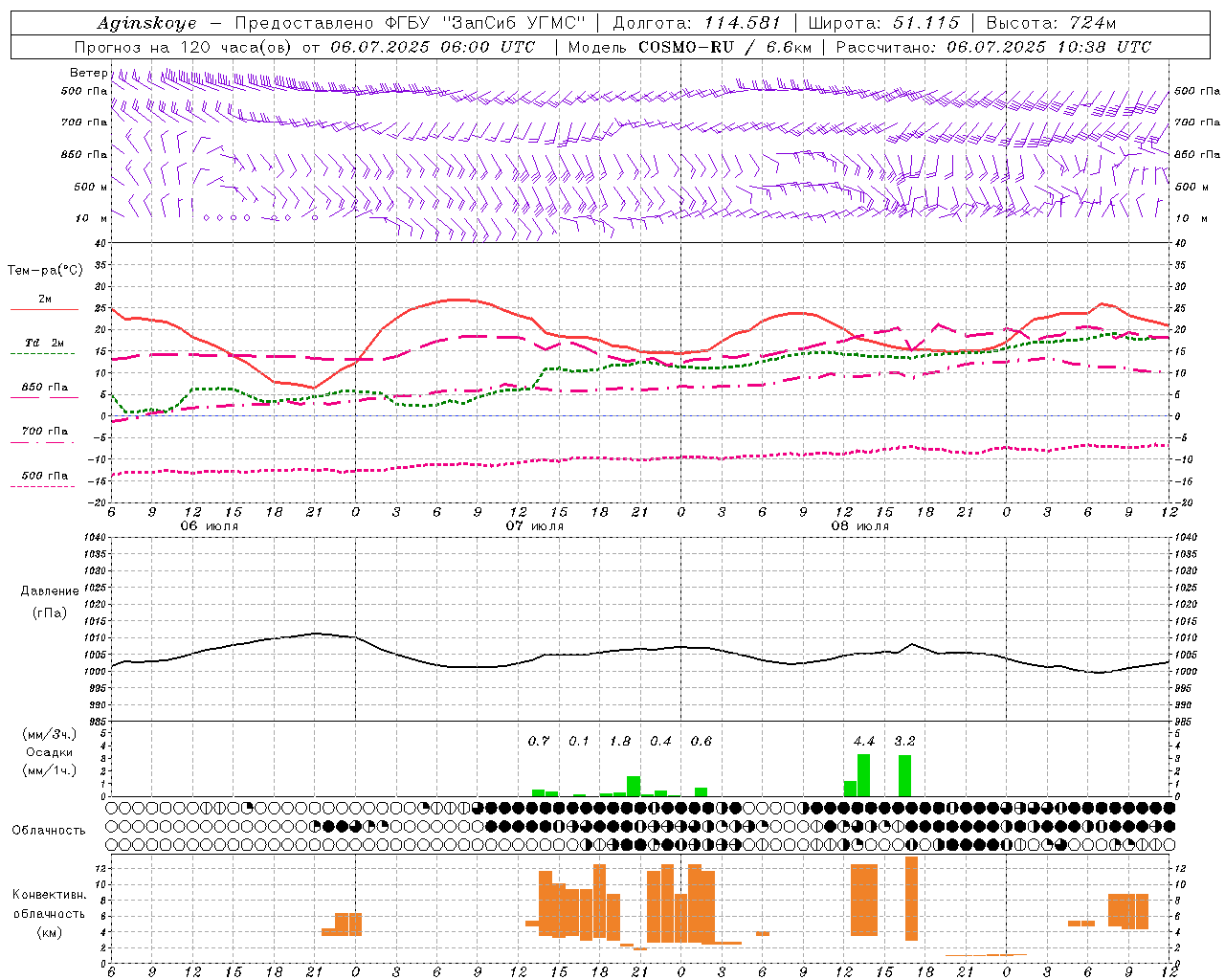The width and height of the screenshot is (1225, 980).
Task: Click the Ветер wind panel label
Action: [x=88, y=73]
